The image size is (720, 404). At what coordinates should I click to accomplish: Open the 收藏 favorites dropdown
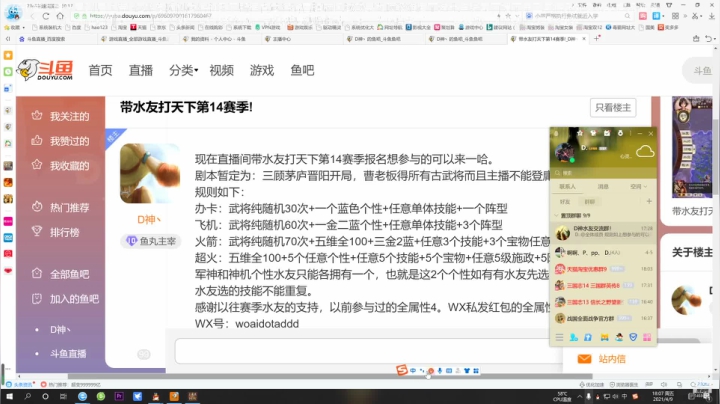point(14,28)
